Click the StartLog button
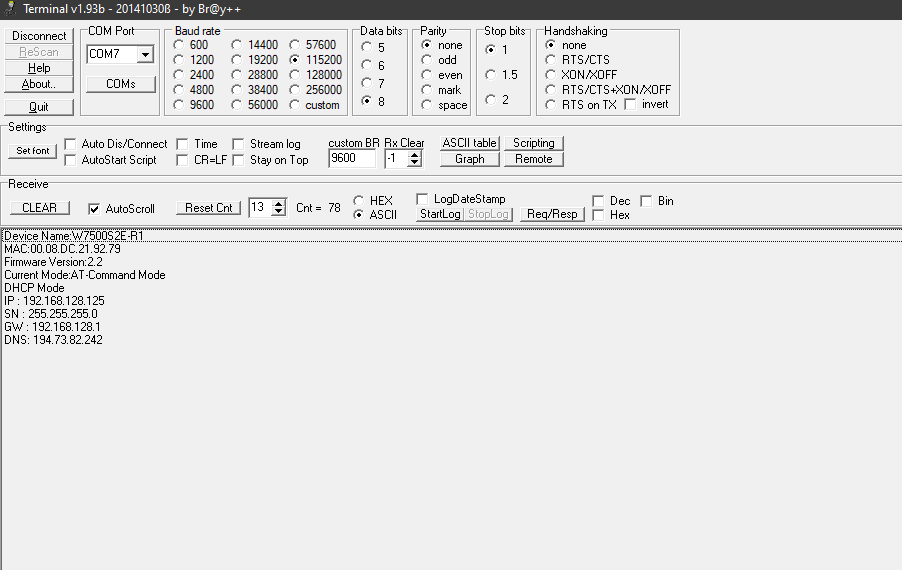Screen dimensions: 902x570 (440, 215)
